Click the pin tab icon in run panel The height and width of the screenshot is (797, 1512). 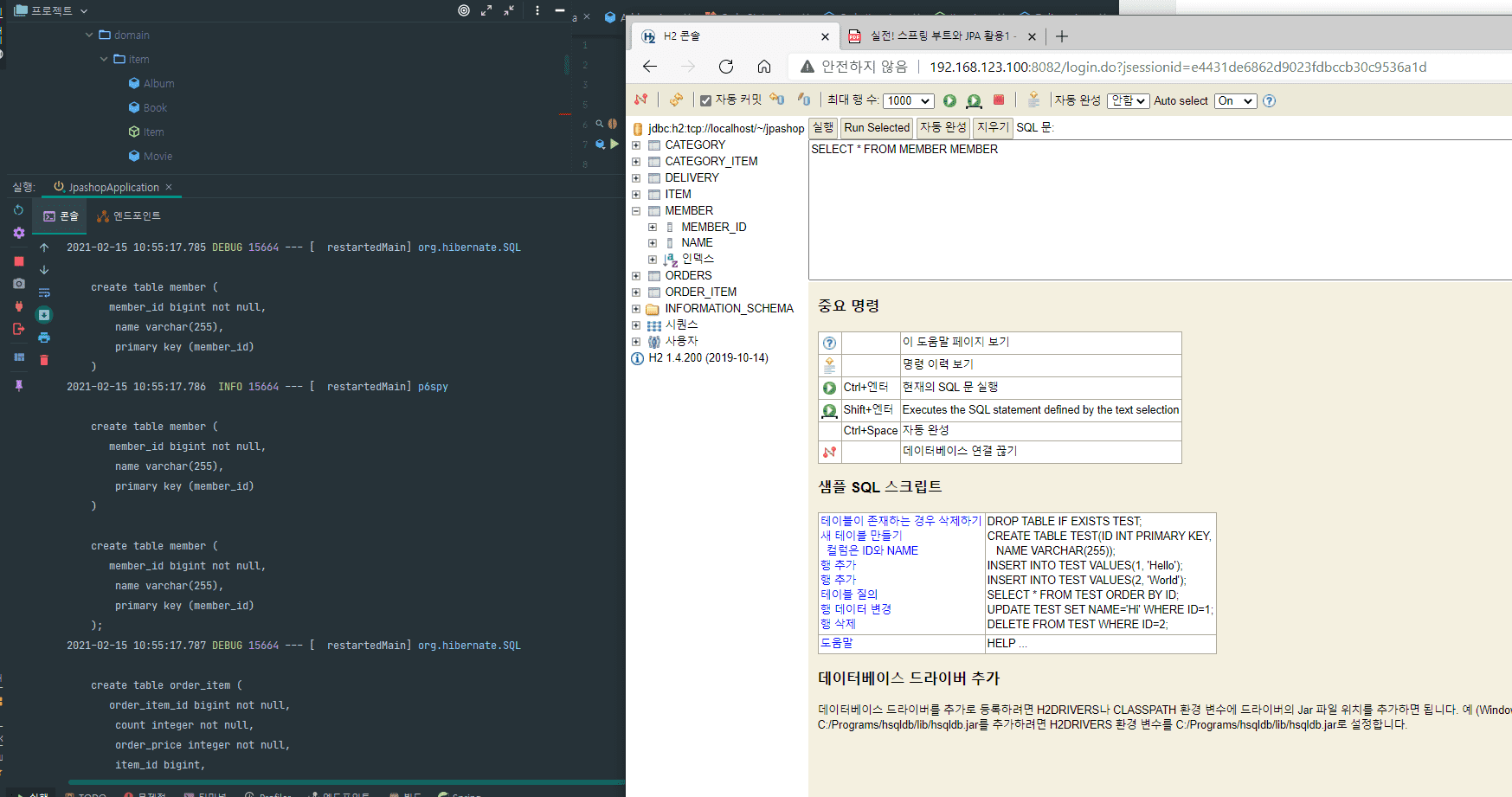[x=19, y=385]
